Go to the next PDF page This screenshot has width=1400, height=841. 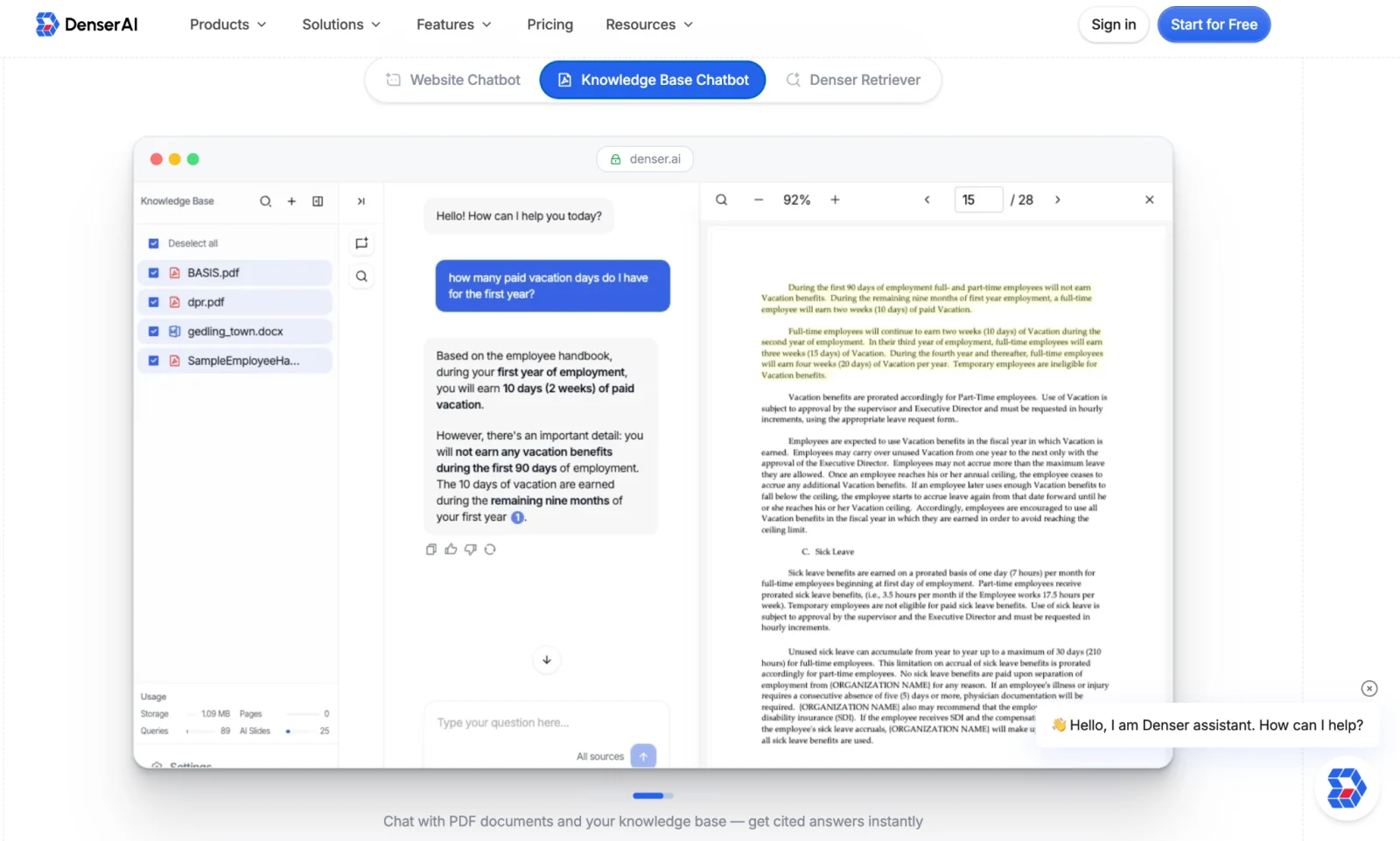pos(1058,200)
